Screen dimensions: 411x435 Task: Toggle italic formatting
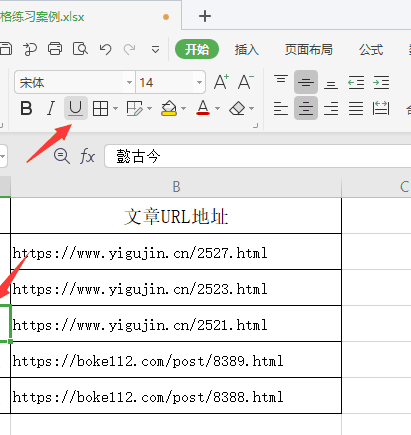point(51,108)
